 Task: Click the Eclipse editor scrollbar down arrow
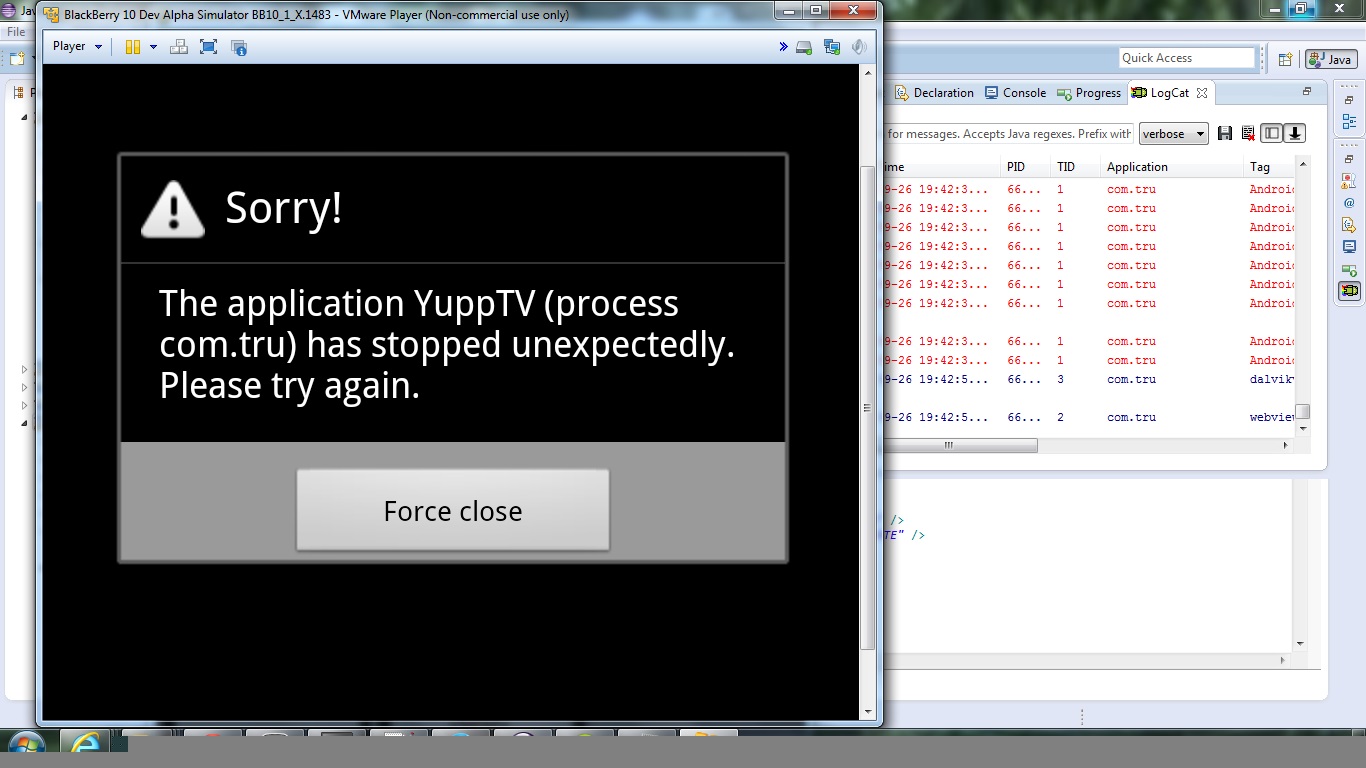point(1300,644)
